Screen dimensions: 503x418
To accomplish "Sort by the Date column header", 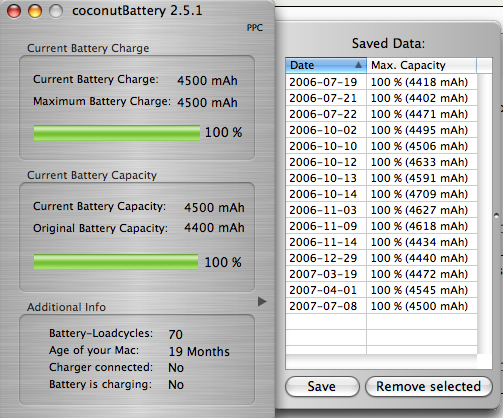I will tap(326, 65).
